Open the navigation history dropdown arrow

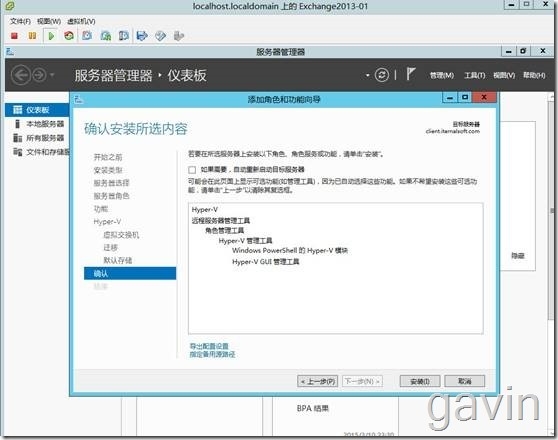click(x=52, y=75)
